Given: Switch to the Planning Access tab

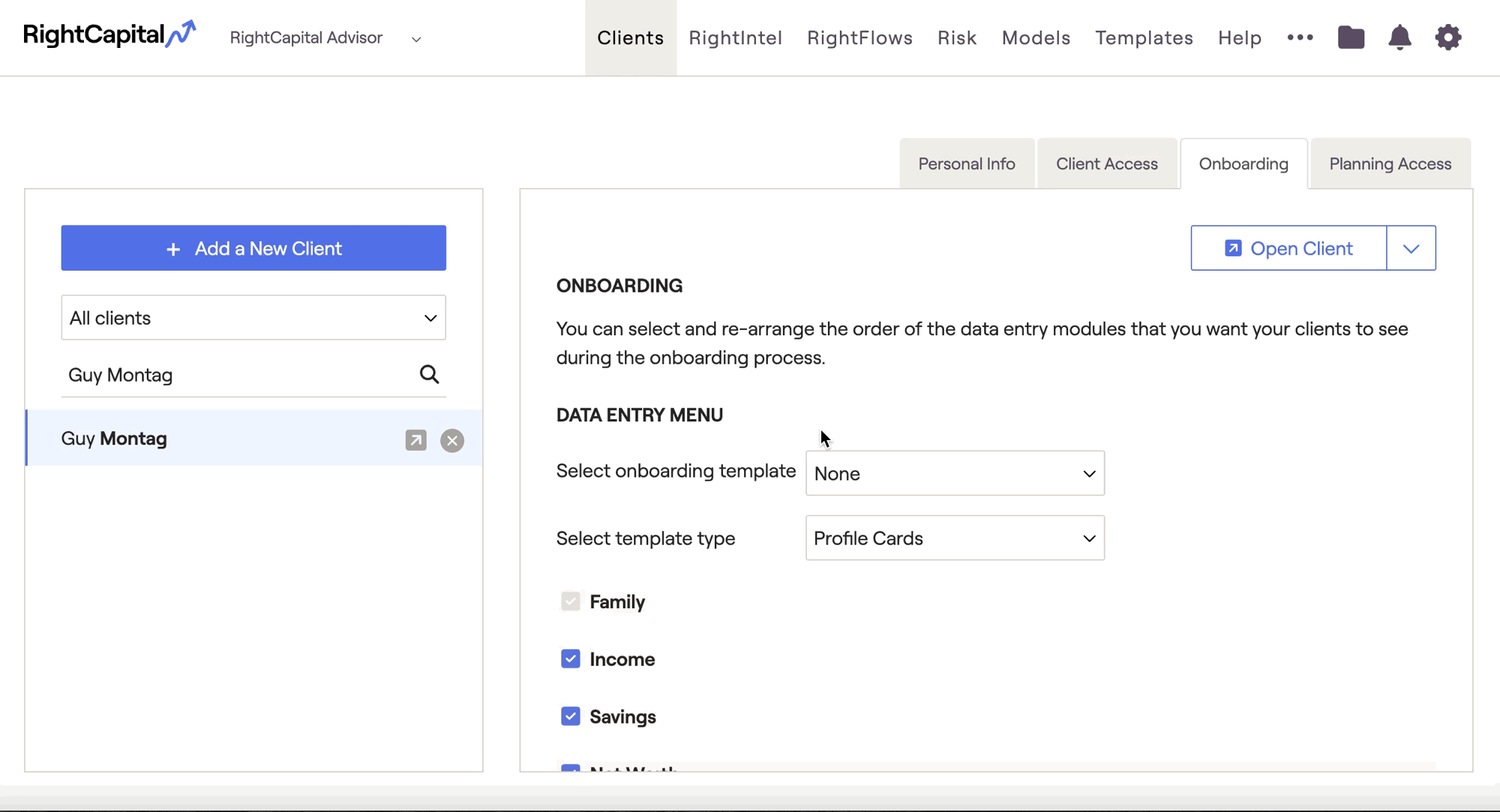Looking at the screenshot, I should click(1390, 163).
